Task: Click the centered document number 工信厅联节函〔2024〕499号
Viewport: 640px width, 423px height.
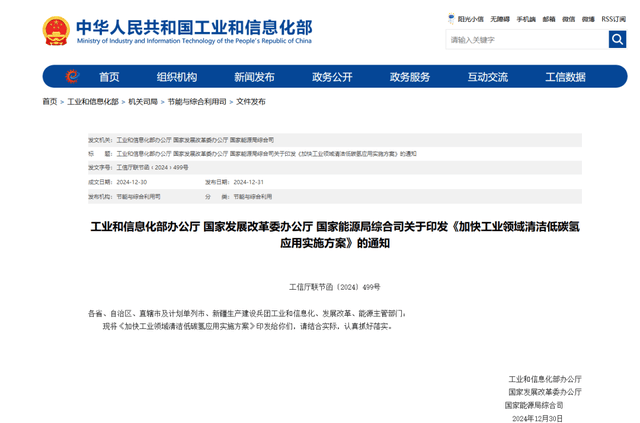Action: pos(335,287)
